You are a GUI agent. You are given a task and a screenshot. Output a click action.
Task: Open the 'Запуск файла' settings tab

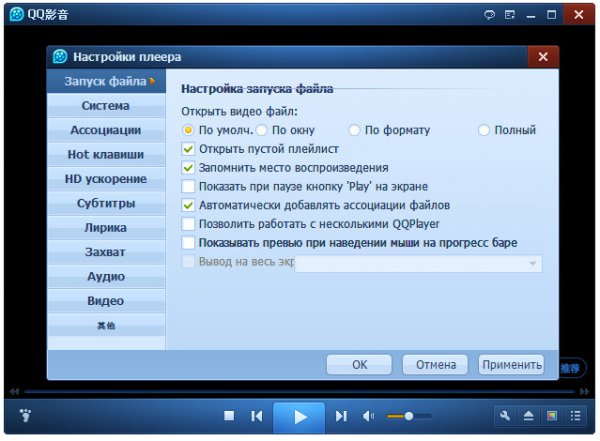pos(106,81)
